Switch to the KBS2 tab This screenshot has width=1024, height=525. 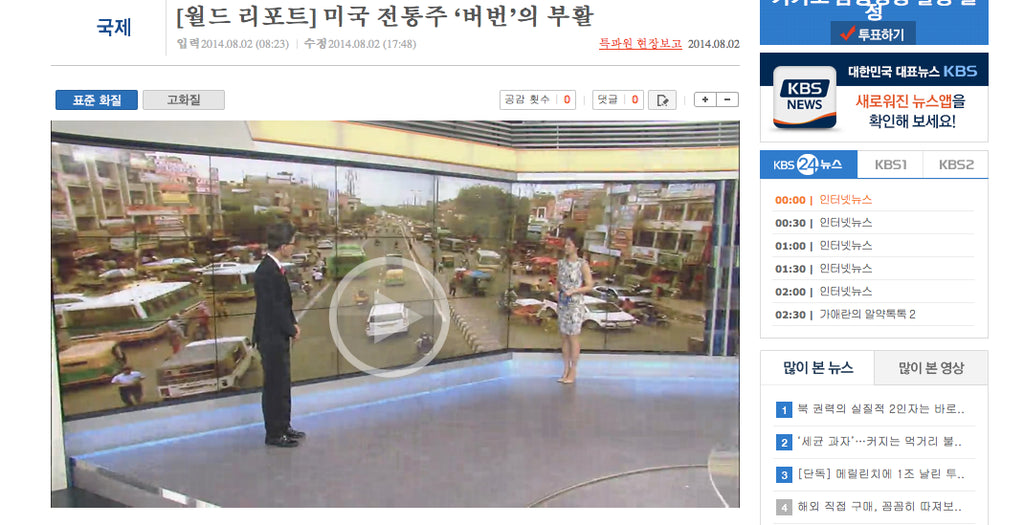955,165
